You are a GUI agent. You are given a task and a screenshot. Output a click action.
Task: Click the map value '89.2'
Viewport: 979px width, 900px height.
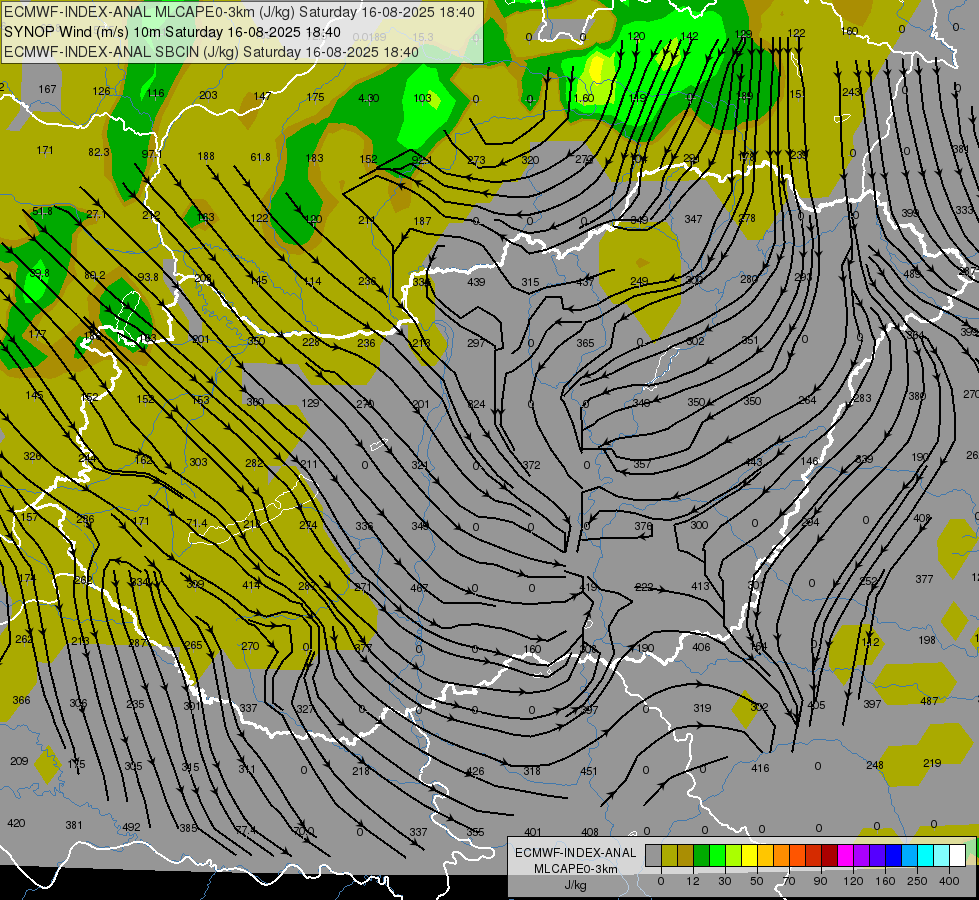coord(94,275)
